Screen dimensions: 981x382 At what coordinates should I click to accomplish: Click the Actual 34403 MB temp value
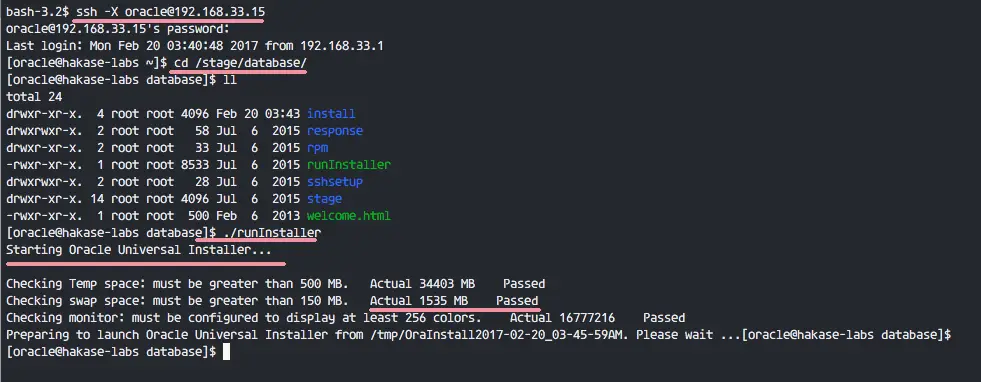click(x=422, y=284)
